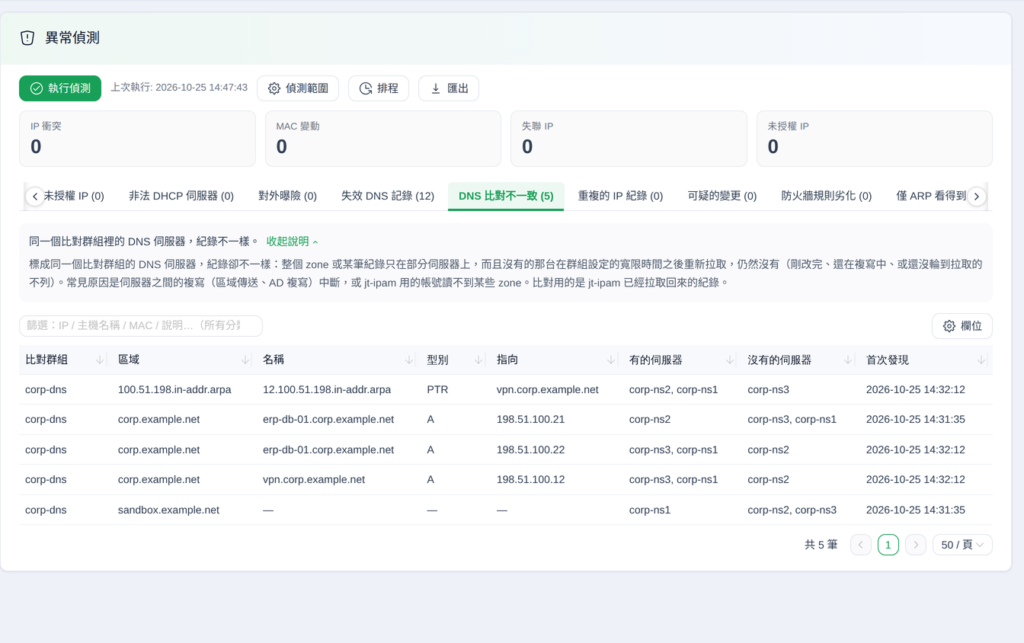Click the corp-ns2, corp-ns3 missing-servers cell
This screenshot has height=643, width=1024.
click(792, 510)
